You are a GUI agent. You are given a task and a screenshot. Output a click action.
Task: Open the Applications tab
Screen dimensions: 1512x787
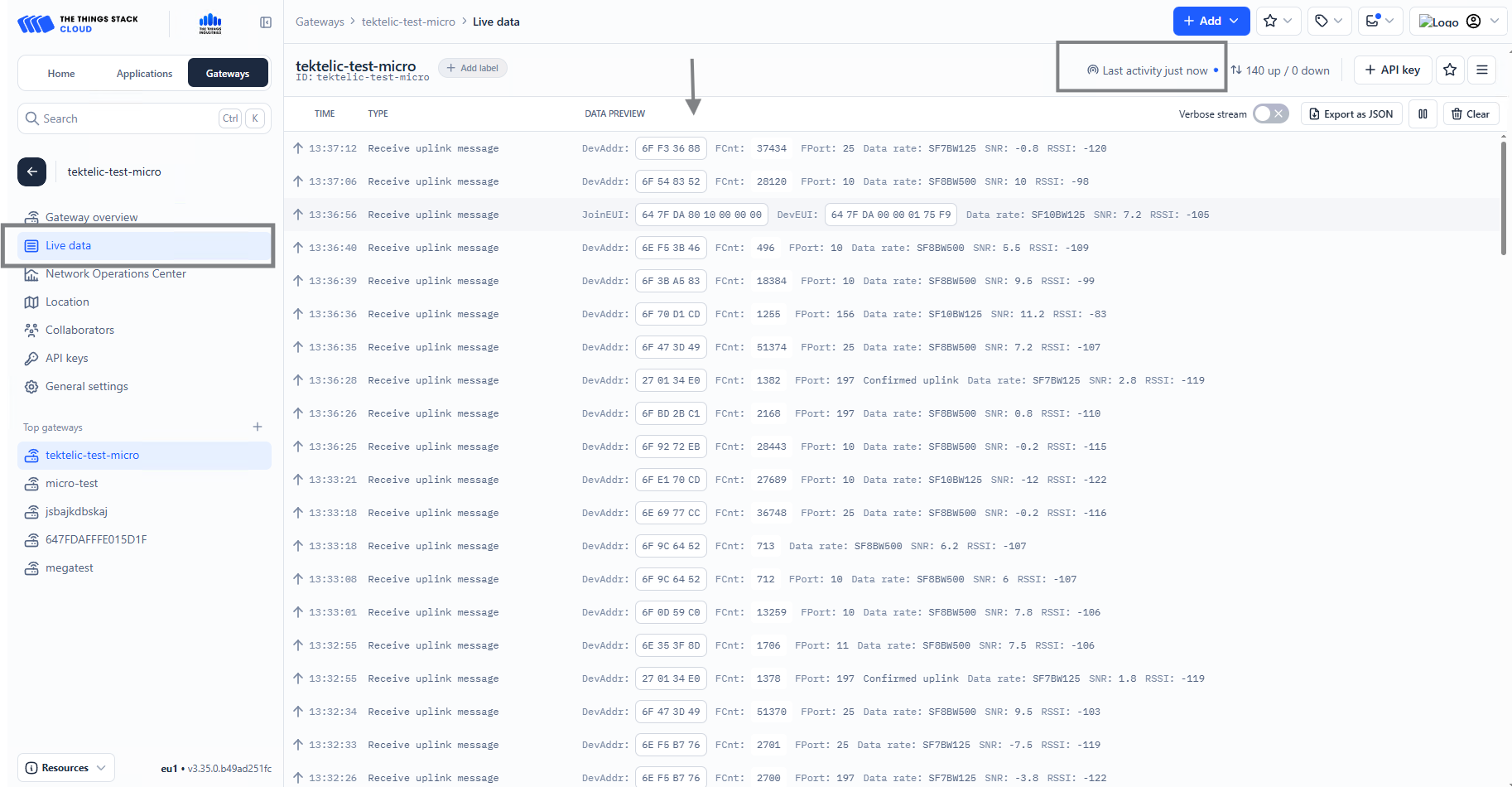(144, 73)
